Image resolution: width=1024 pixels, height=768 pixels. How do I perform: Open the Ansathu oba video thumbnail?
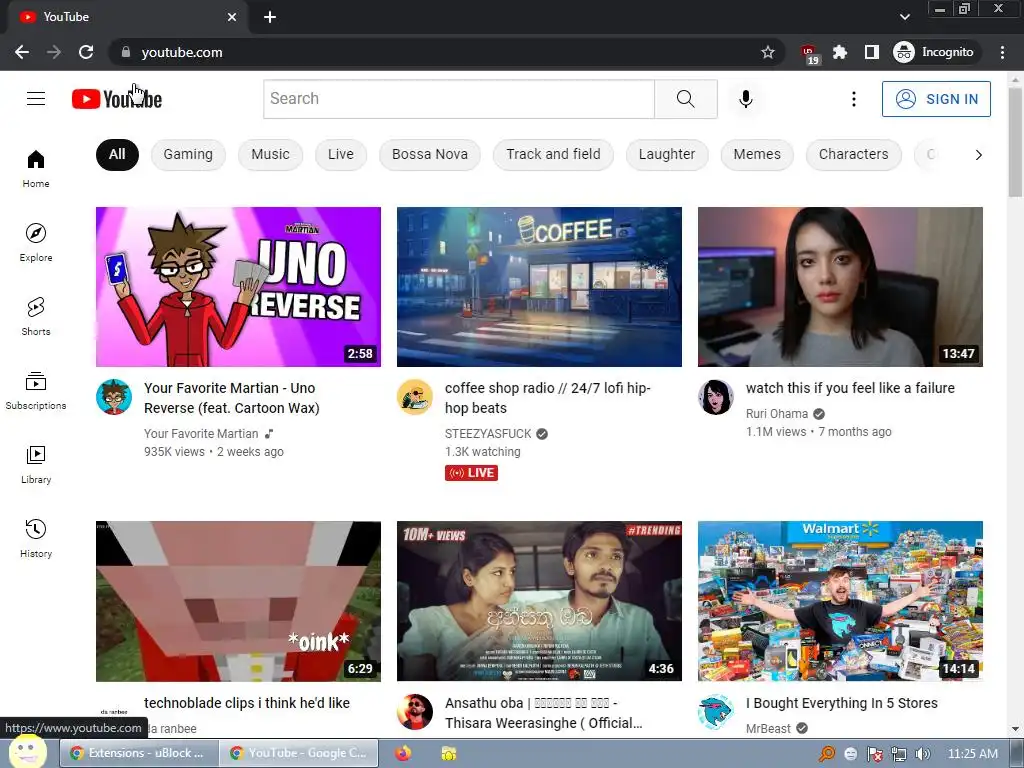[x=539, y=601]
